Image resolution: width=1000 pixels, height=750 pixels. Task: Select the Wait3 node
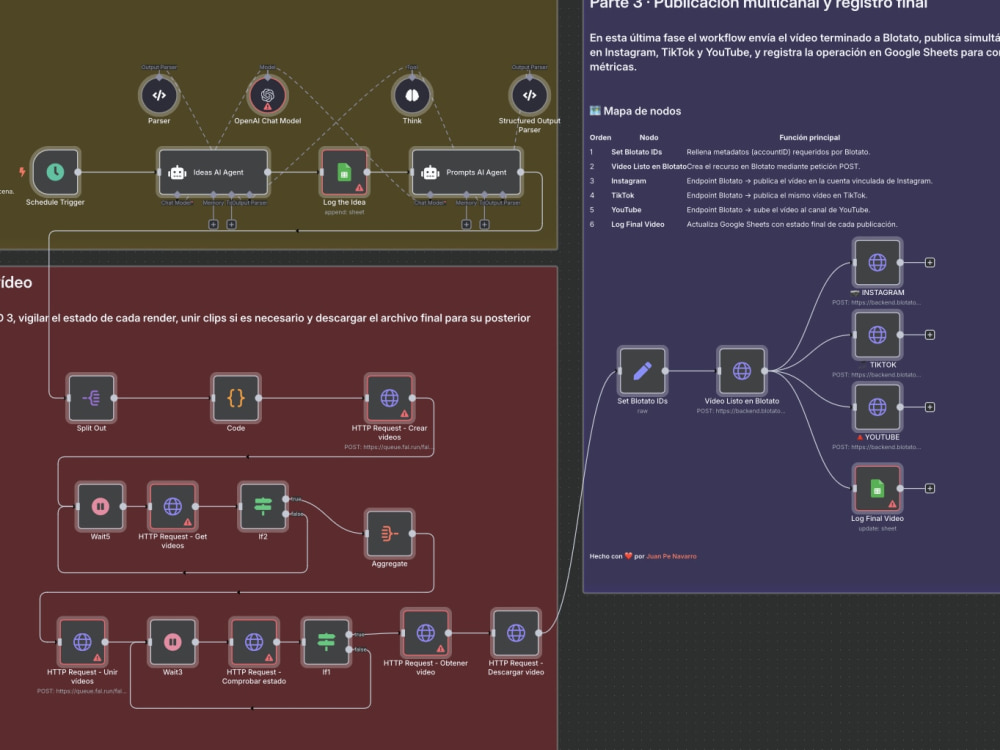tap(172, 642)
